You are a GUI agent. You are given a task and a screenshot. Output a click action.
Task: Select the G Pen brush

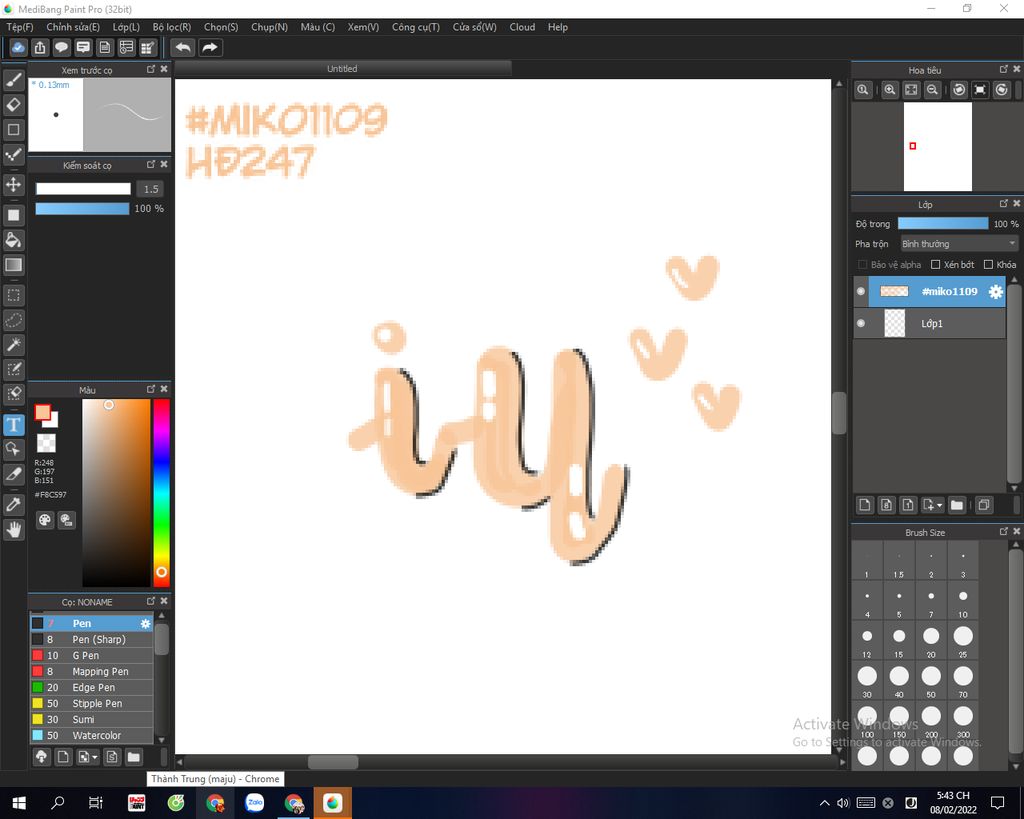(x=91, y=655)
